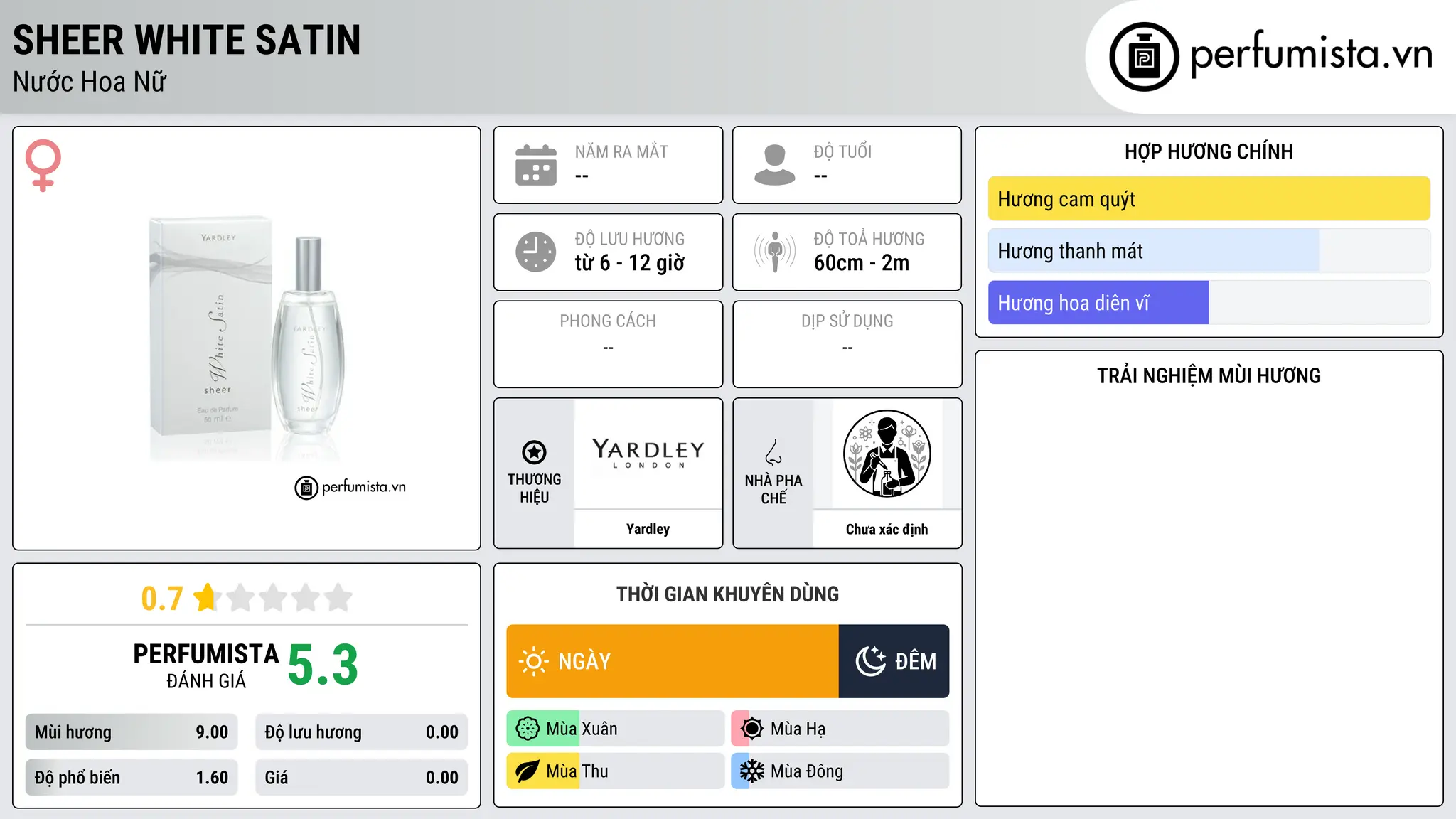Click the moon icon in the Đêm bar
This screenshot has height=819, width=1456.
[x=871, y=661]
